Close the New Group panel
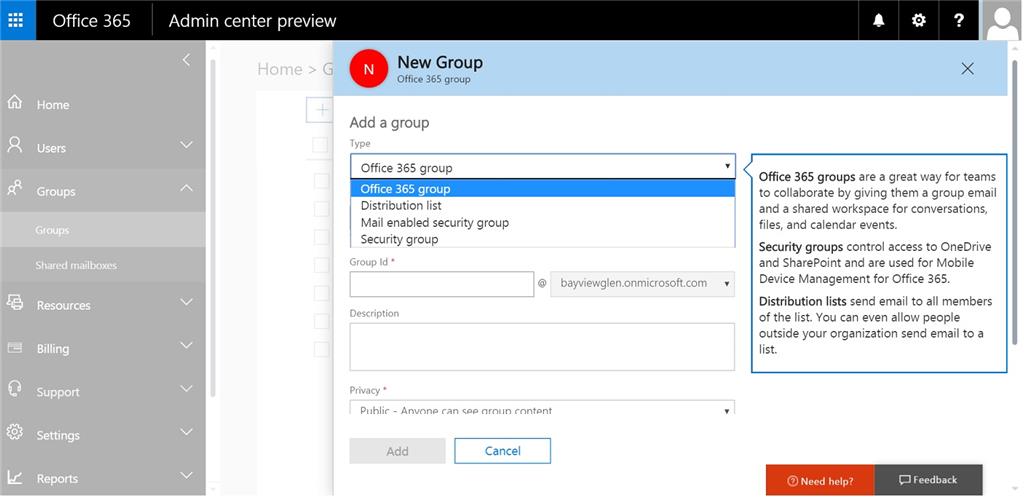 pos(967,69)
